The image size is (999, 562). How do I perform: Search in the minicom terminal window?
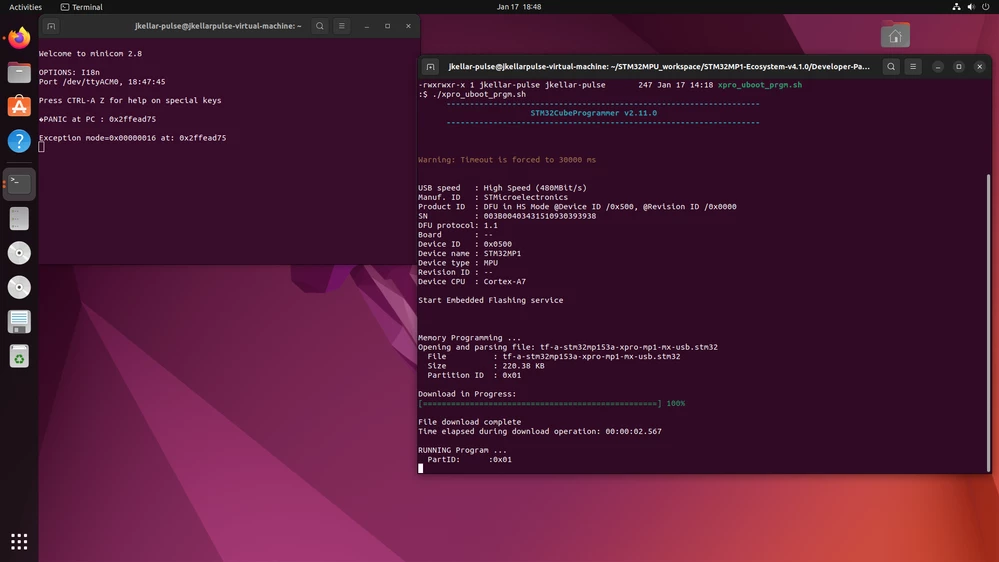point(320,26)
